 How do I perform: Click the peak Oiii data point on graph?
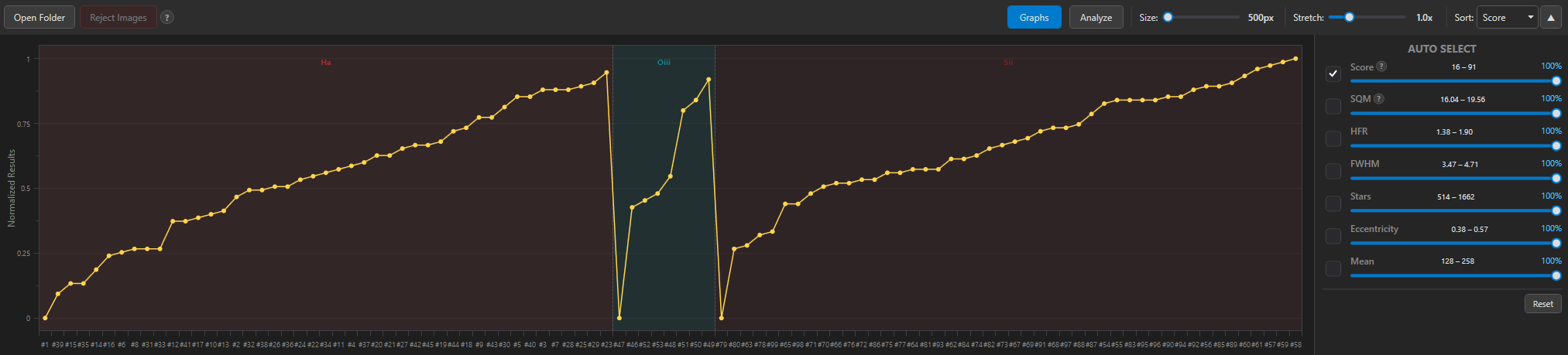[x=709, y=79]
